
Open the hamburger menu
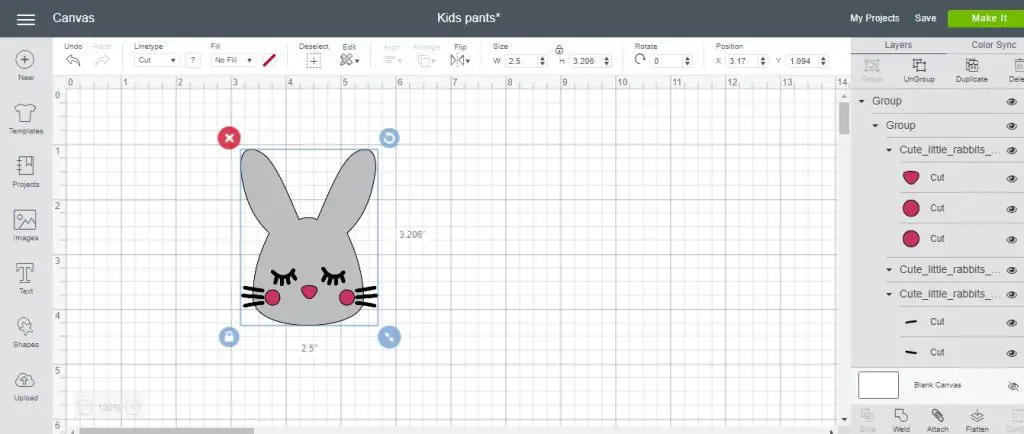coord(25,19)
